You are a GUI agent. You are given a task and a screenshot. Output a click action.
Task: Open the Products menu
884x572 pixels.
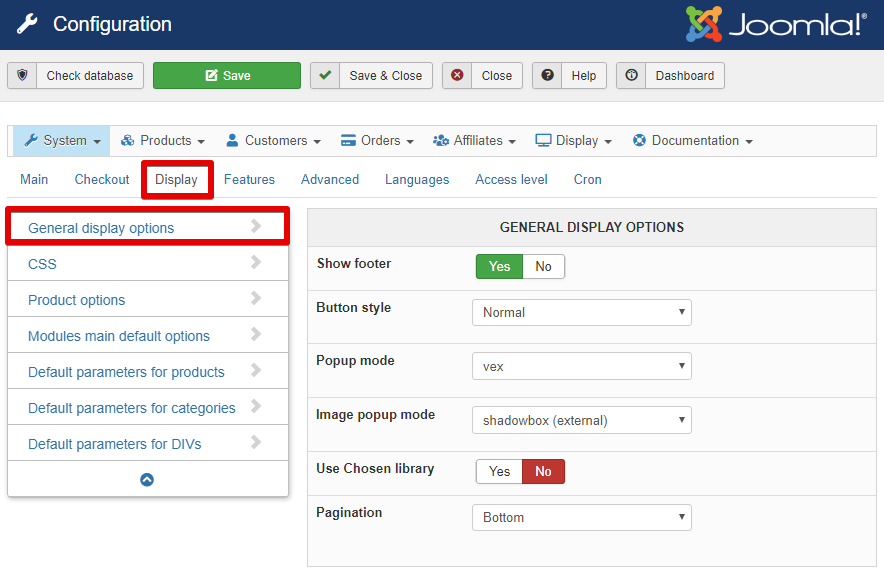[163, 140]
